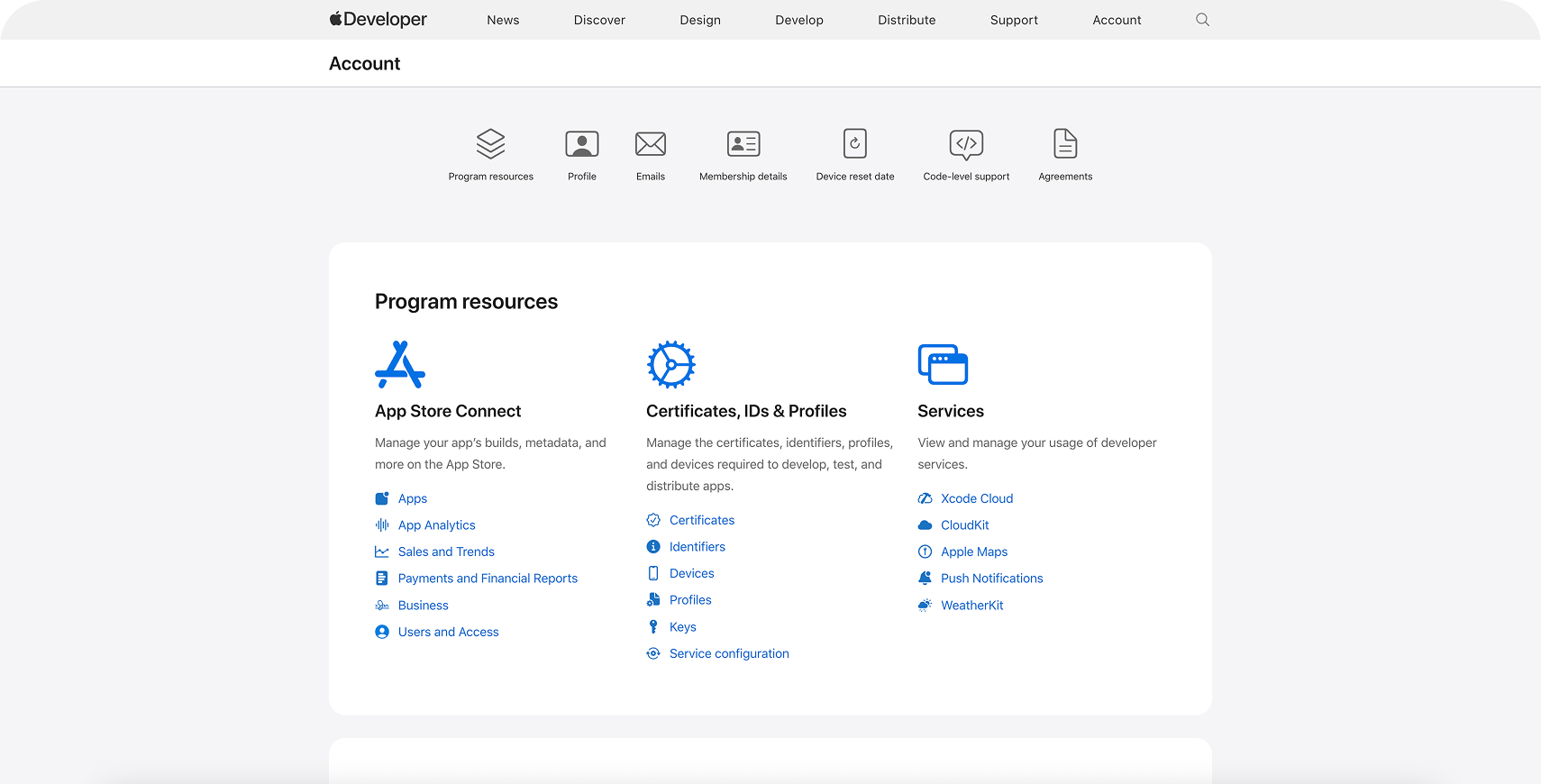The height and width of the screenshot is (784, 1541).
Task: Click the Business icon
Action: pyautogui.click(x=382, y=606)
